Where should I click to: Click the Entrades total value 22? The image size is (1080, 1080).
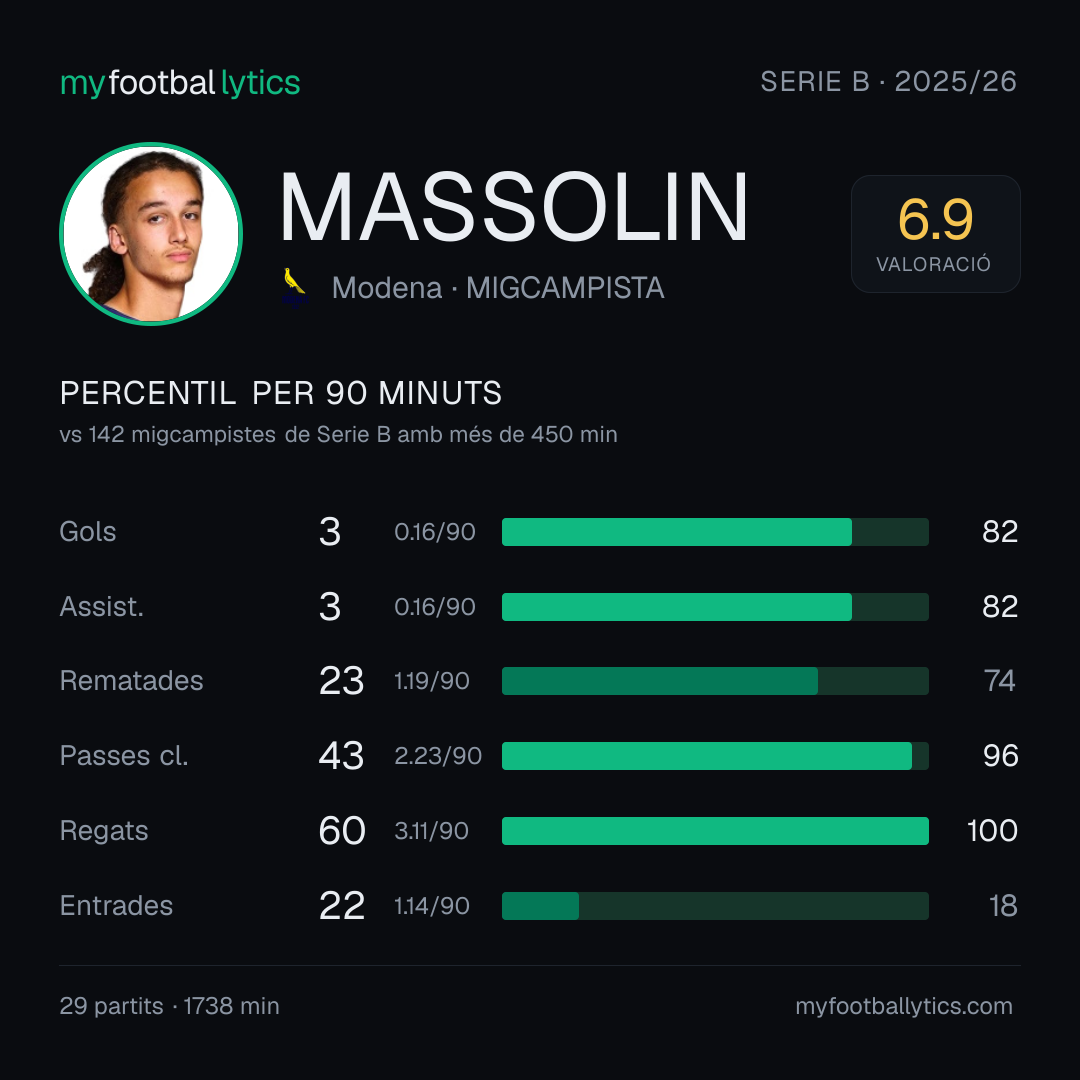point(342,906)
